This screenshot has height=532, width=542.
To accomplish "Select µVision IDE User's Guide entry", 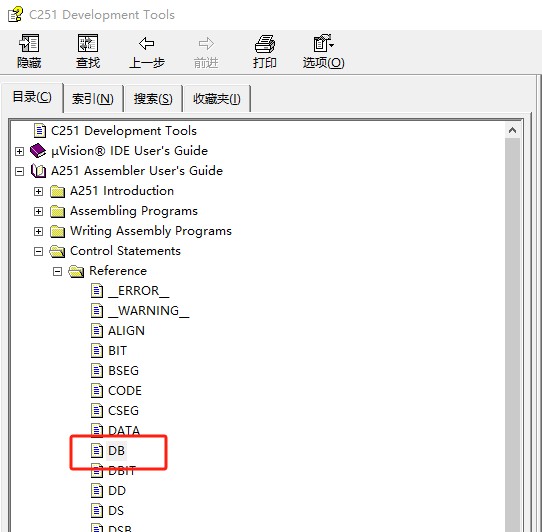I will click(129, 151).
